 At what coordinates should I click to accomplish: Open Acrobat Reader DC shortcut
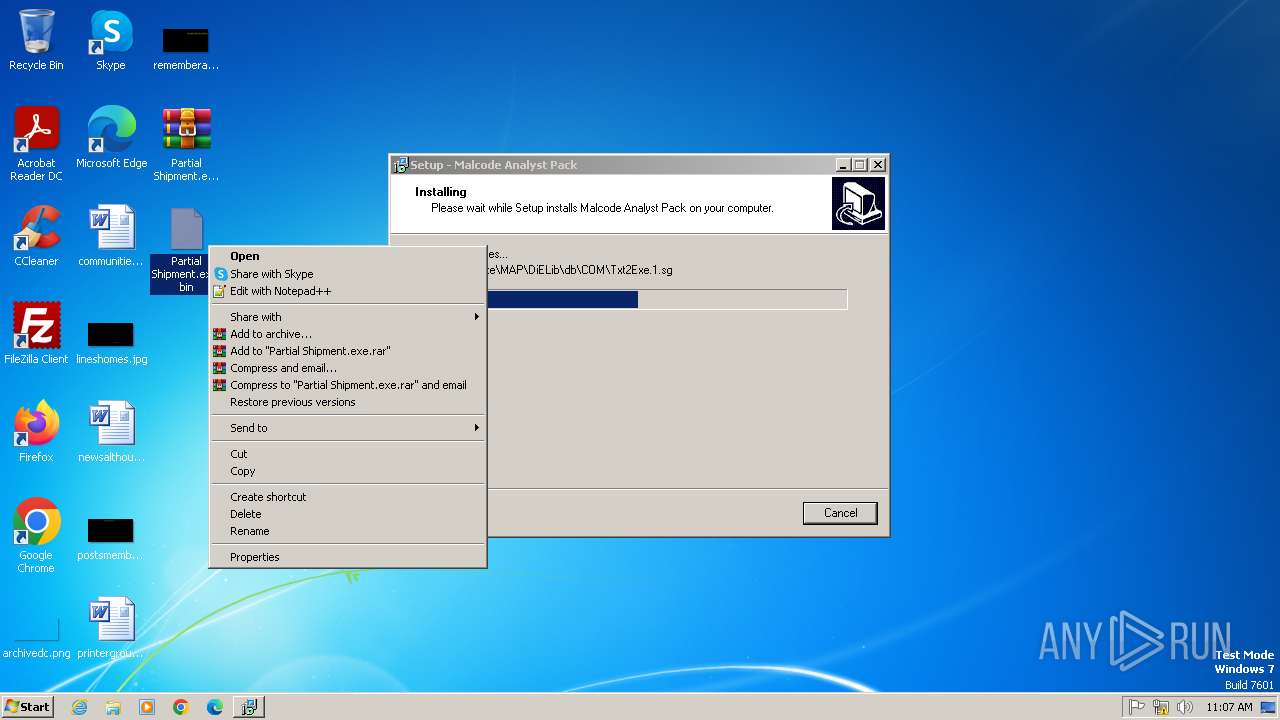(36, 144)
